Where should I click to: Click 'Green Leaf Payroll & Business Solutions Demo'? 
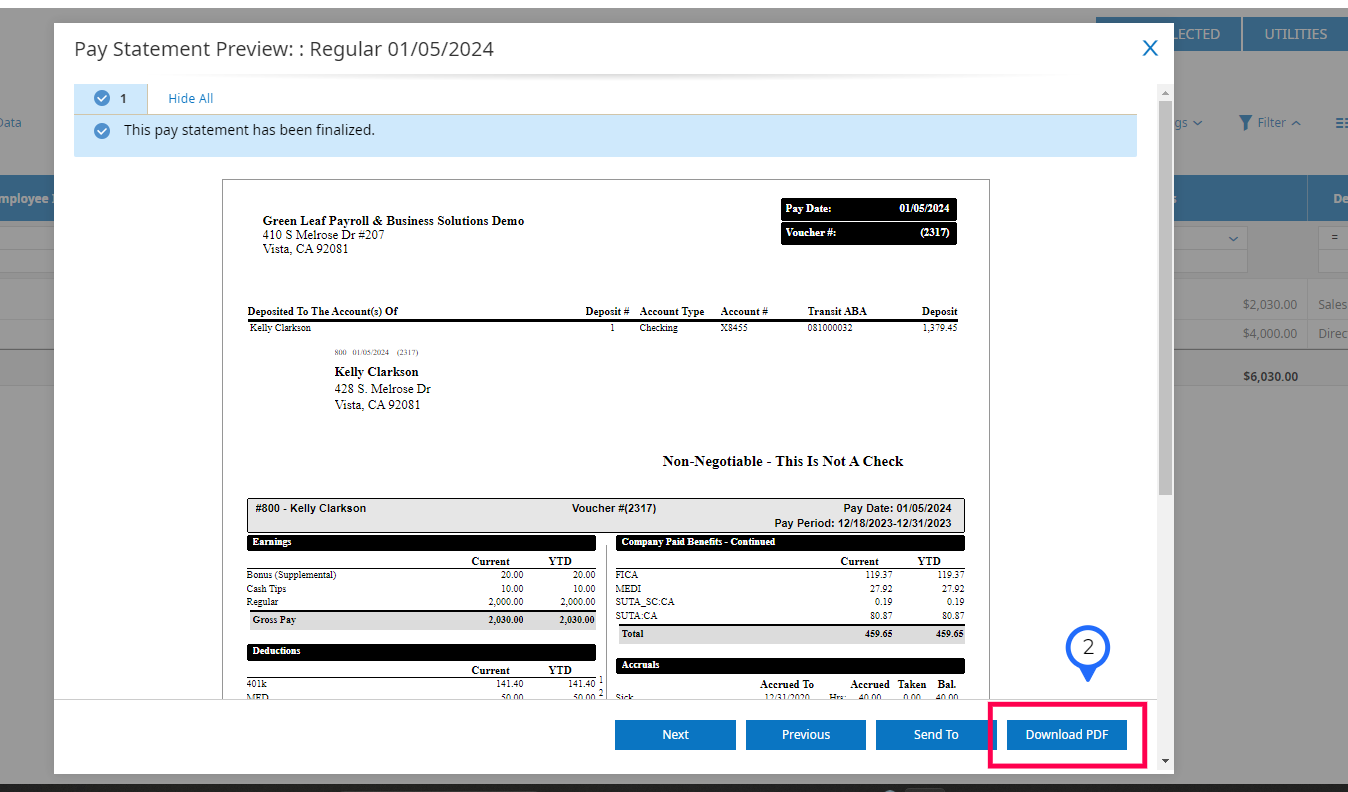pyautogui.click(x=393, y=221)
